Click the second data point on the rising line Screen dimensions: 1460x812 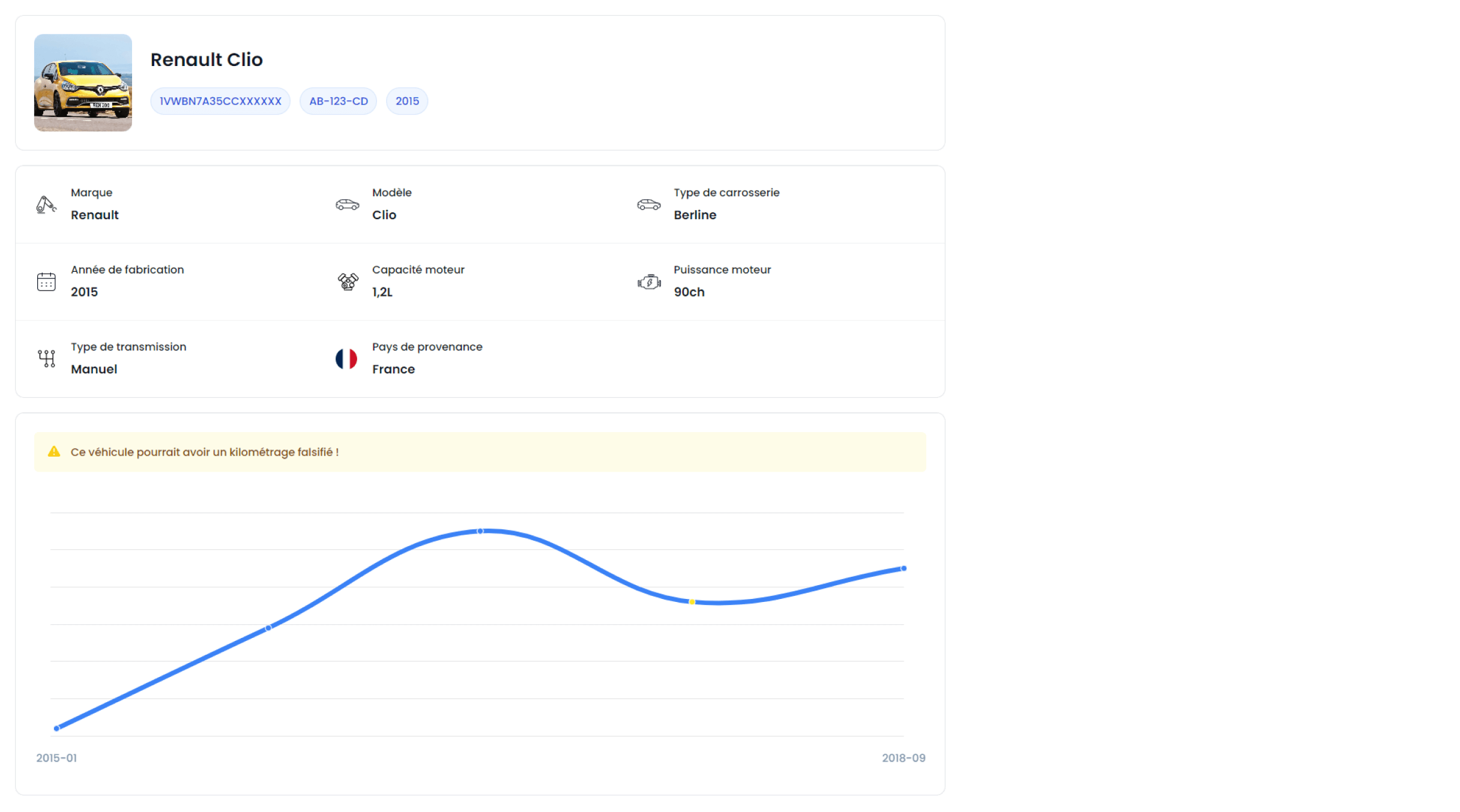pyautogui.click(x=268, y=628)
